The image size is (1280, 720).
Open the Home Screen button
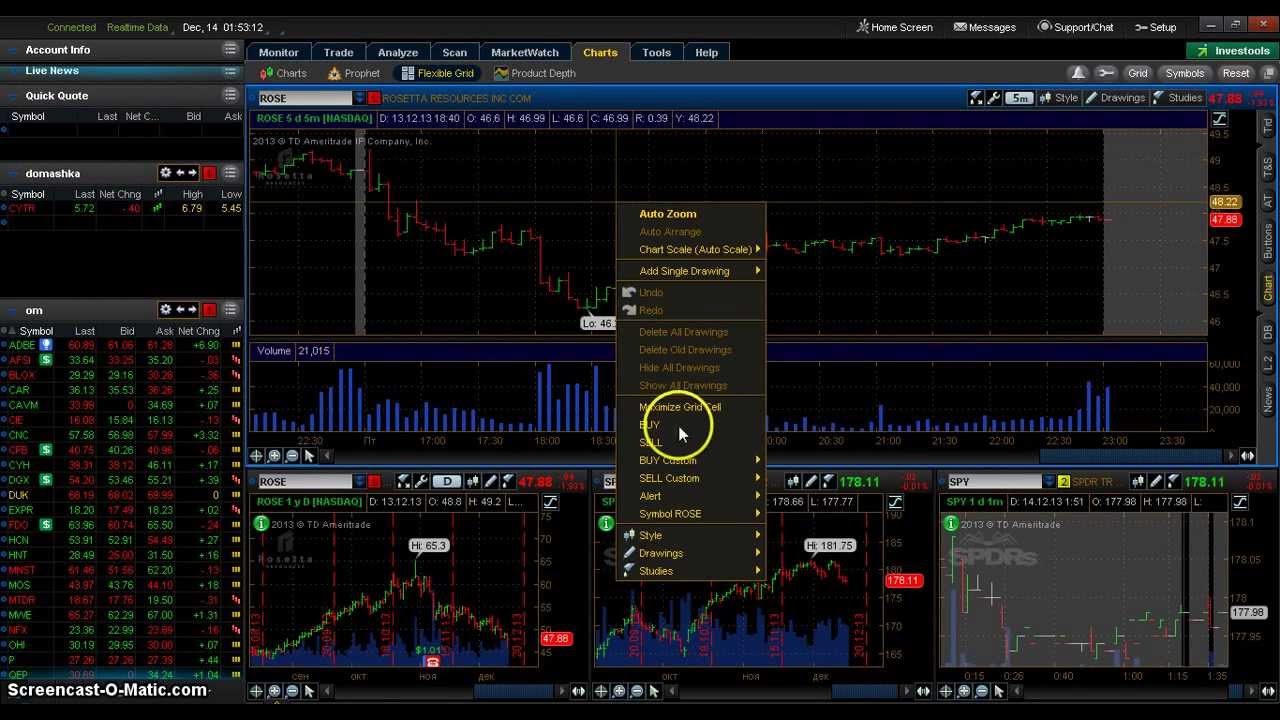[x=895, y=27]
